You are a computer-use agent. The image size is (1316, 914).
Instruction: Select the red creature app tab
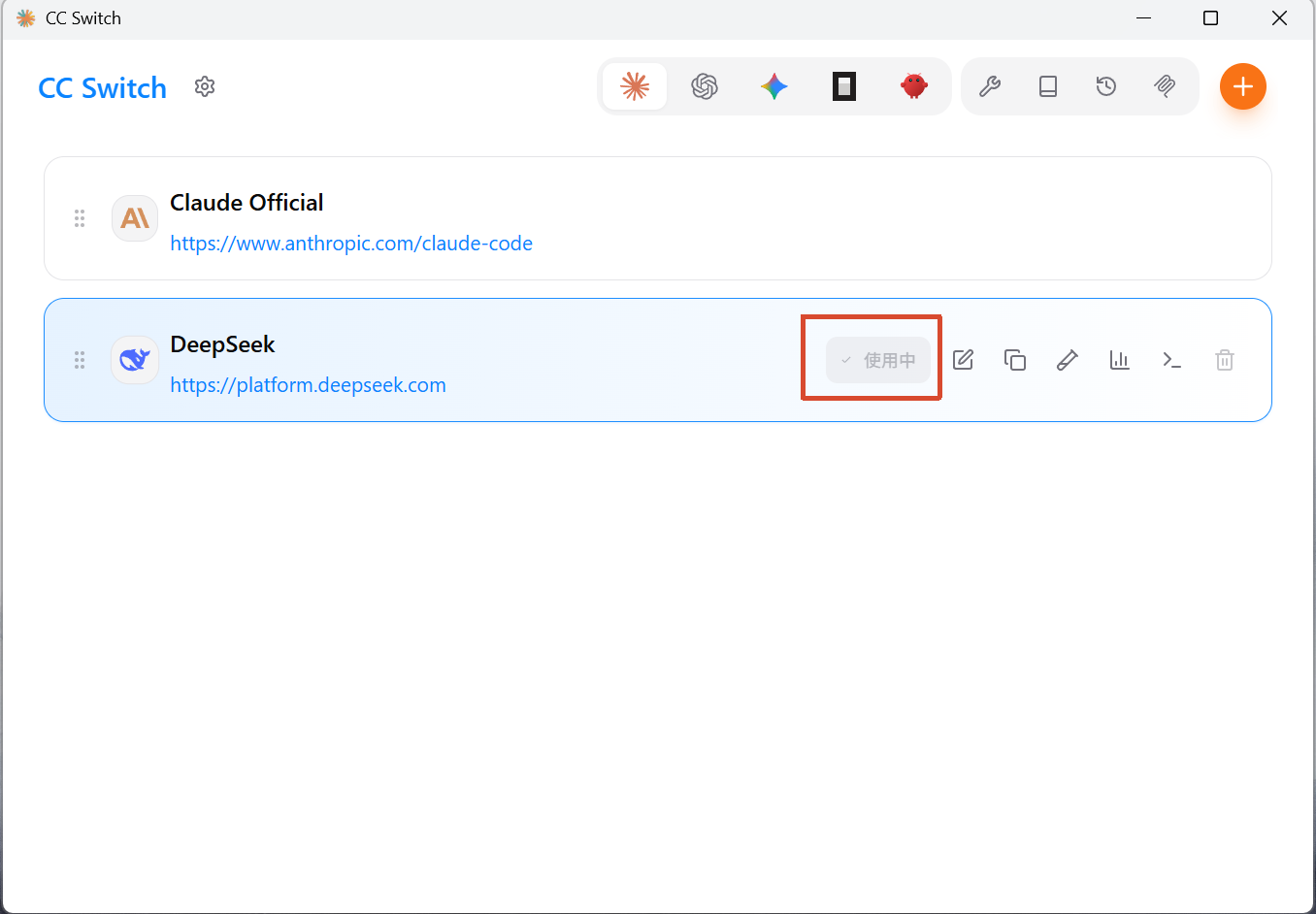914,86
